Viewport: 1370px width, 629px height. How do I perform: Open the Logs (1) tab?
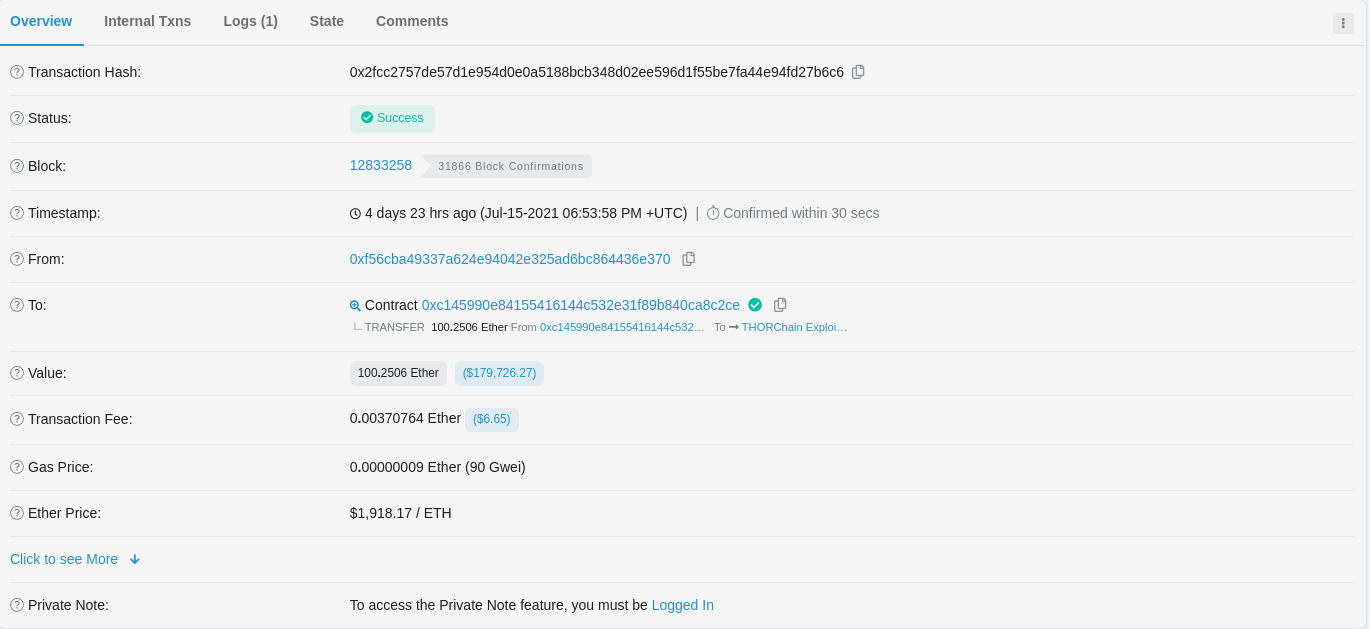pos(250,21)
